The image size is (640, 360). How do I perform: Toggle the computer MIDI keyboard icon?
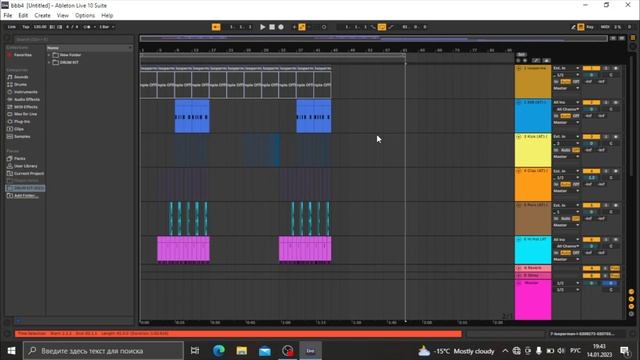tap(581, 27)
